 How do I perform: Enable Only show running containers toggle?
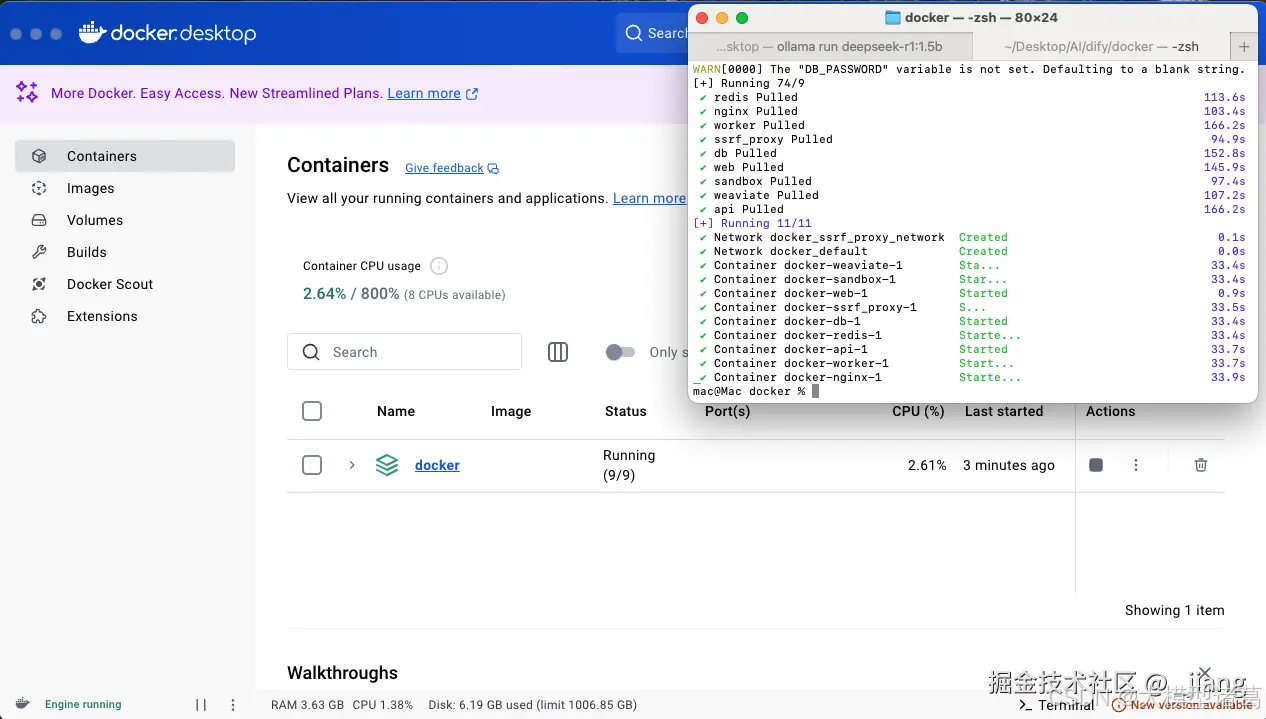click(x=620, y=352)
